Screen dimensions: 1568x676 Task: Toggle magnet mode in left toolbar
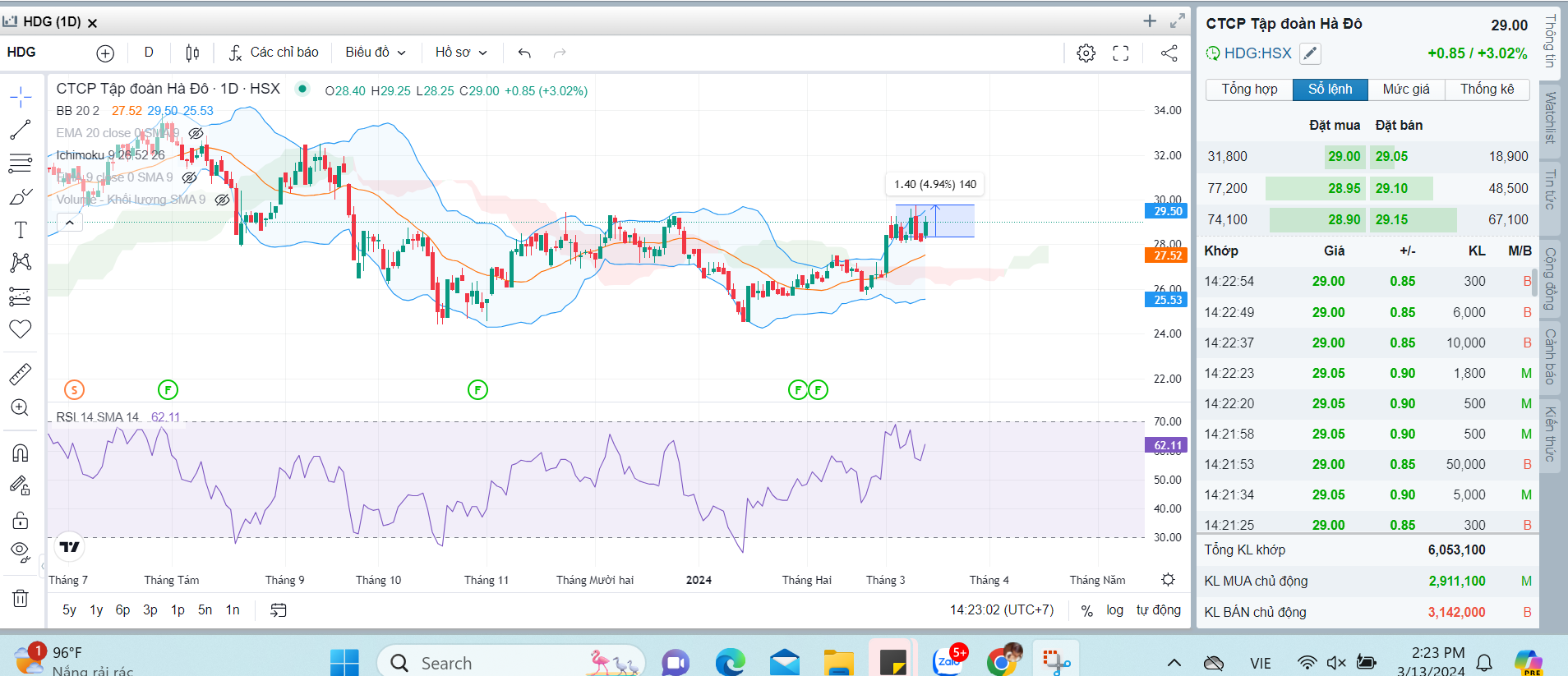(21, 453)
